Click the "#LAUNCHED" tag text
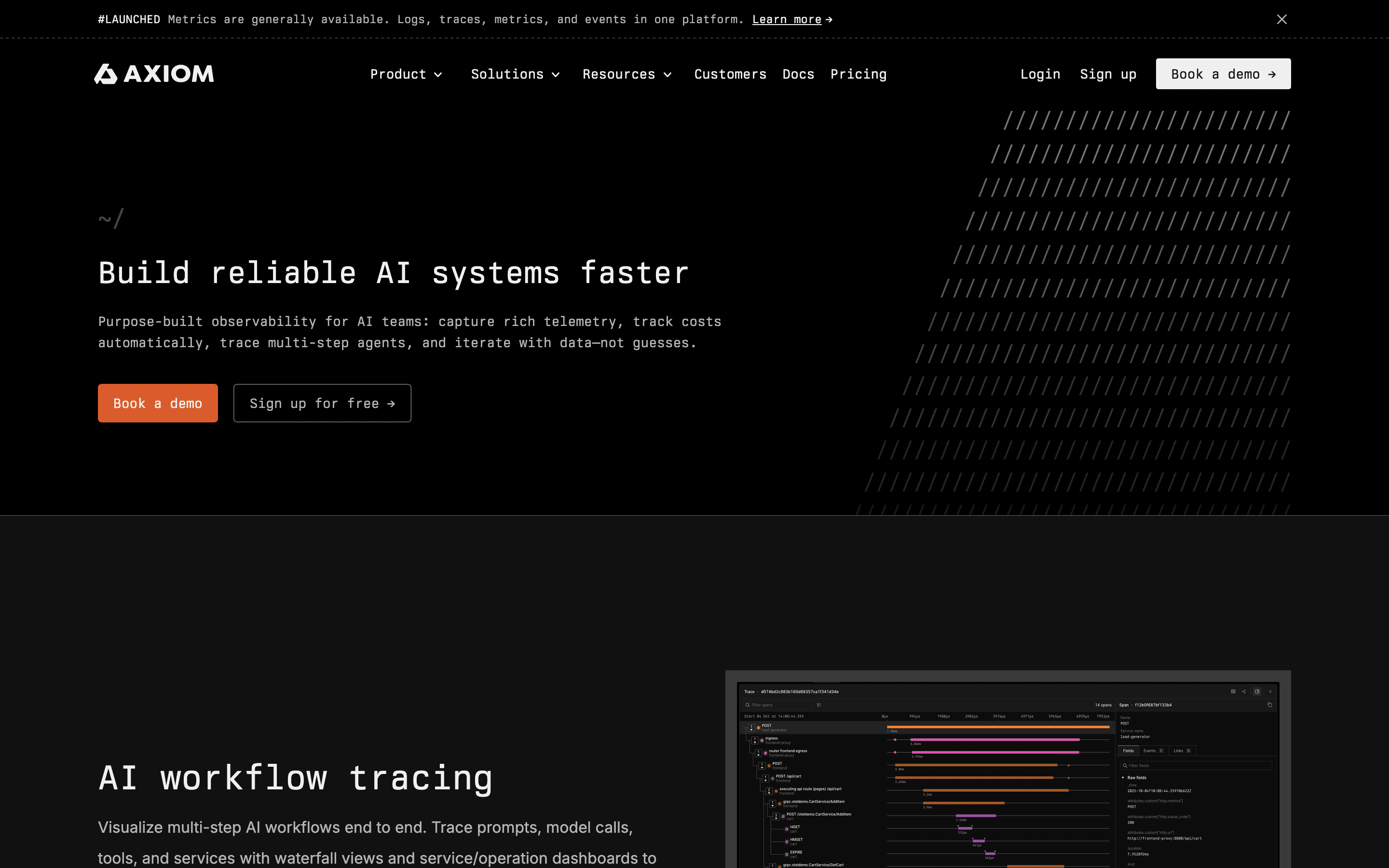The image size is (1389, 868). [129, 19]
